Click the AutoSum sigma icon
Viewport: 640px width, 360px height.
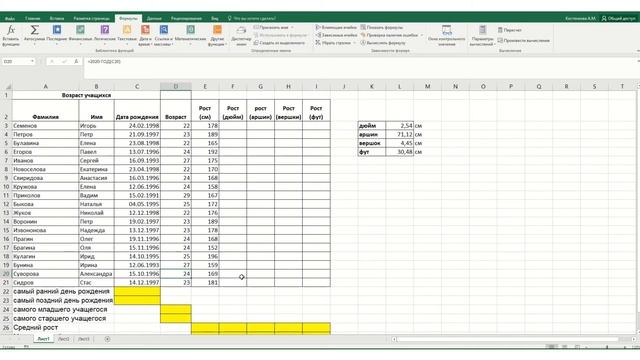click(34, 30)
